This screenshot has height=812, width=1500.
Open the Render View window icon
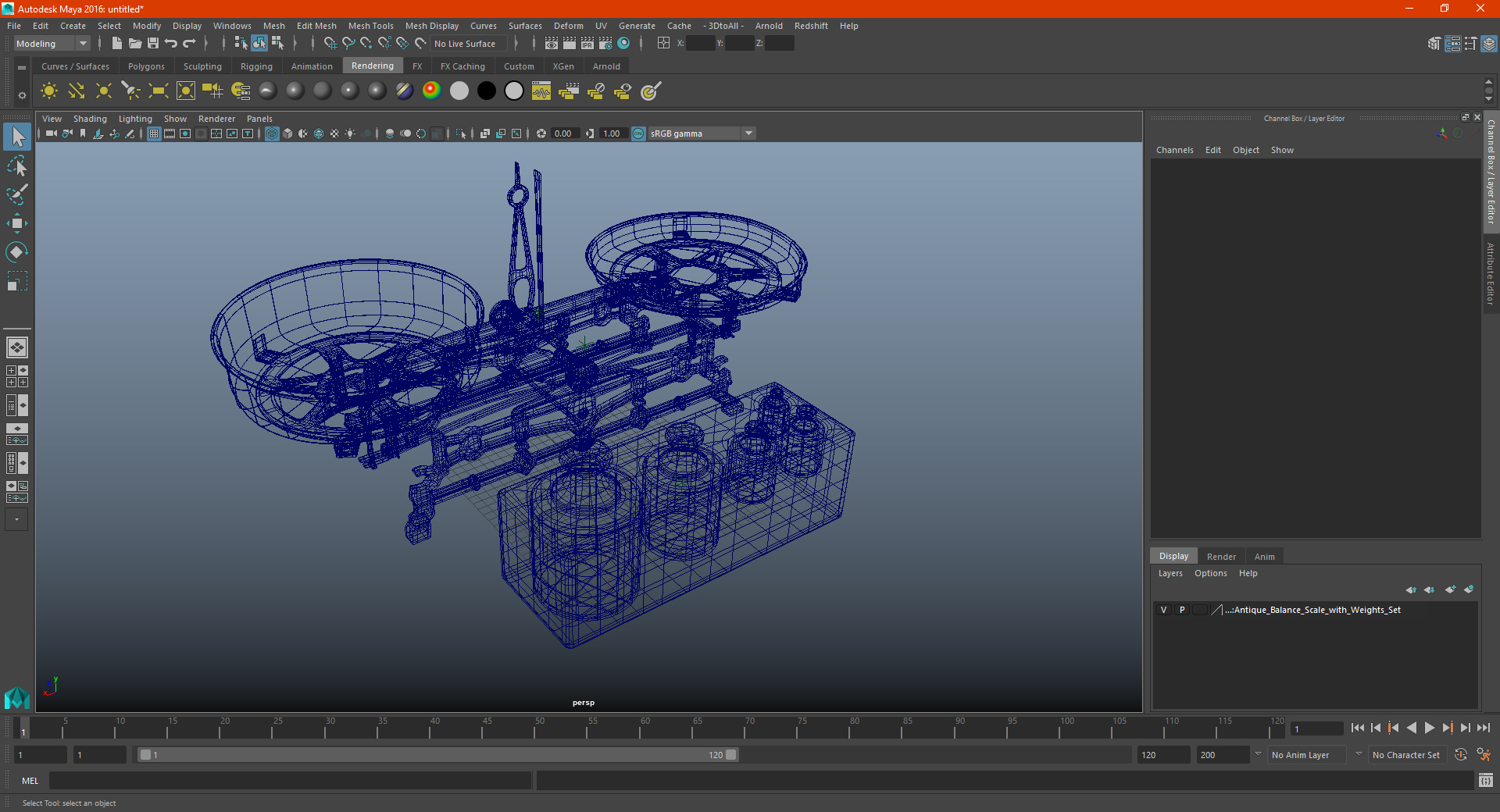tap(552, 44)
